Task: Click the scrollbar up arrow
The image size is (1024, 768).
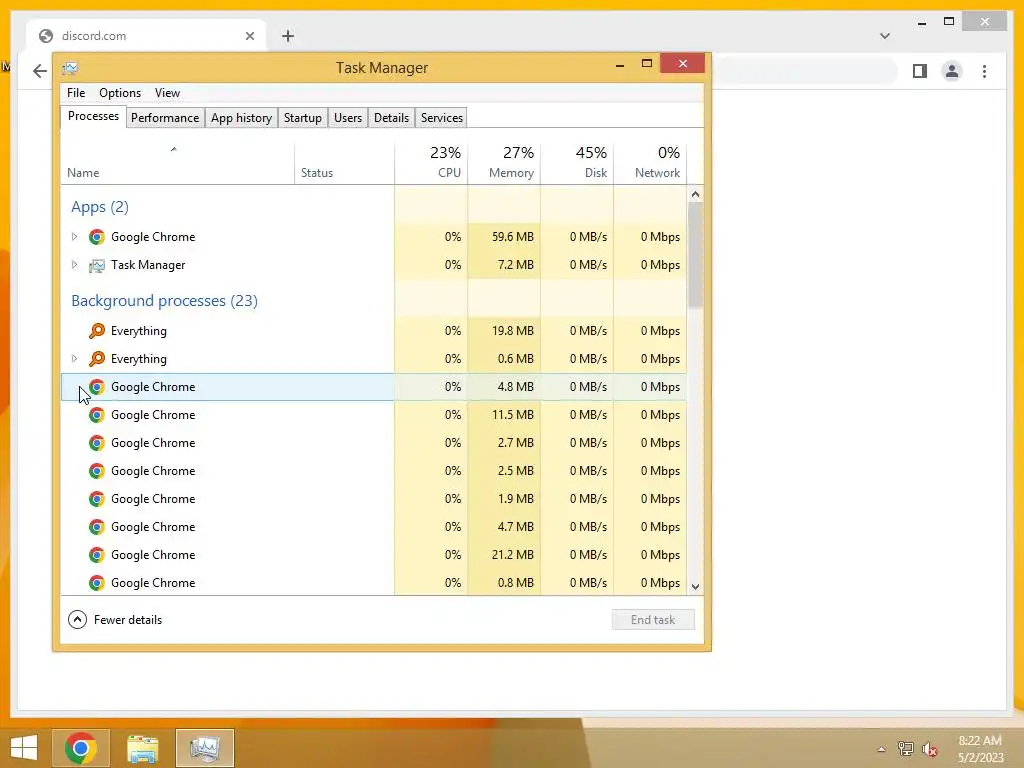Action: pyautogui.click(x=695, y=195)
